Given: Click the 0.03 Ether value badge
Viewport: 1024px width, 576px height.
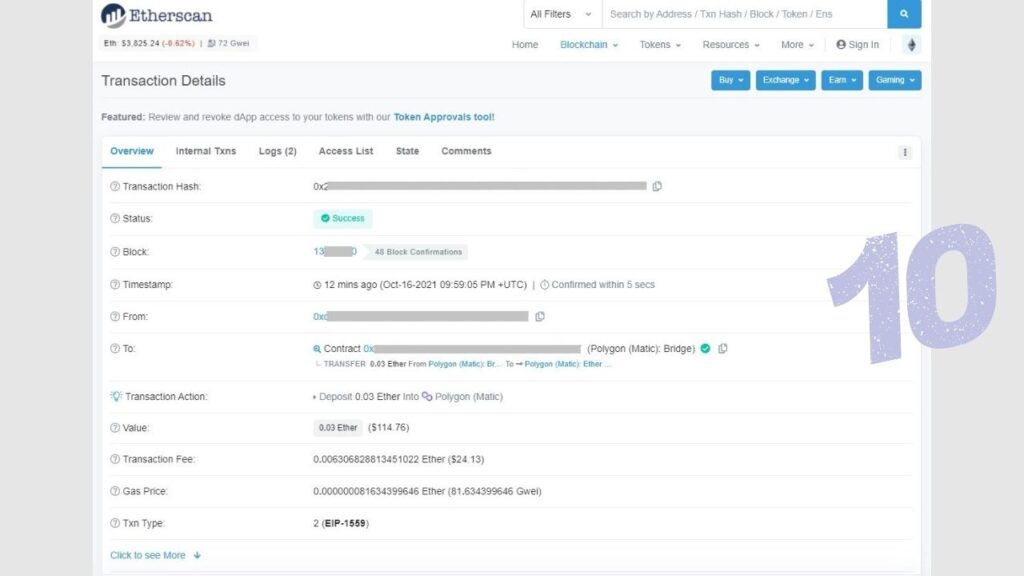Looking at the screenshot, I should point(338,428).
